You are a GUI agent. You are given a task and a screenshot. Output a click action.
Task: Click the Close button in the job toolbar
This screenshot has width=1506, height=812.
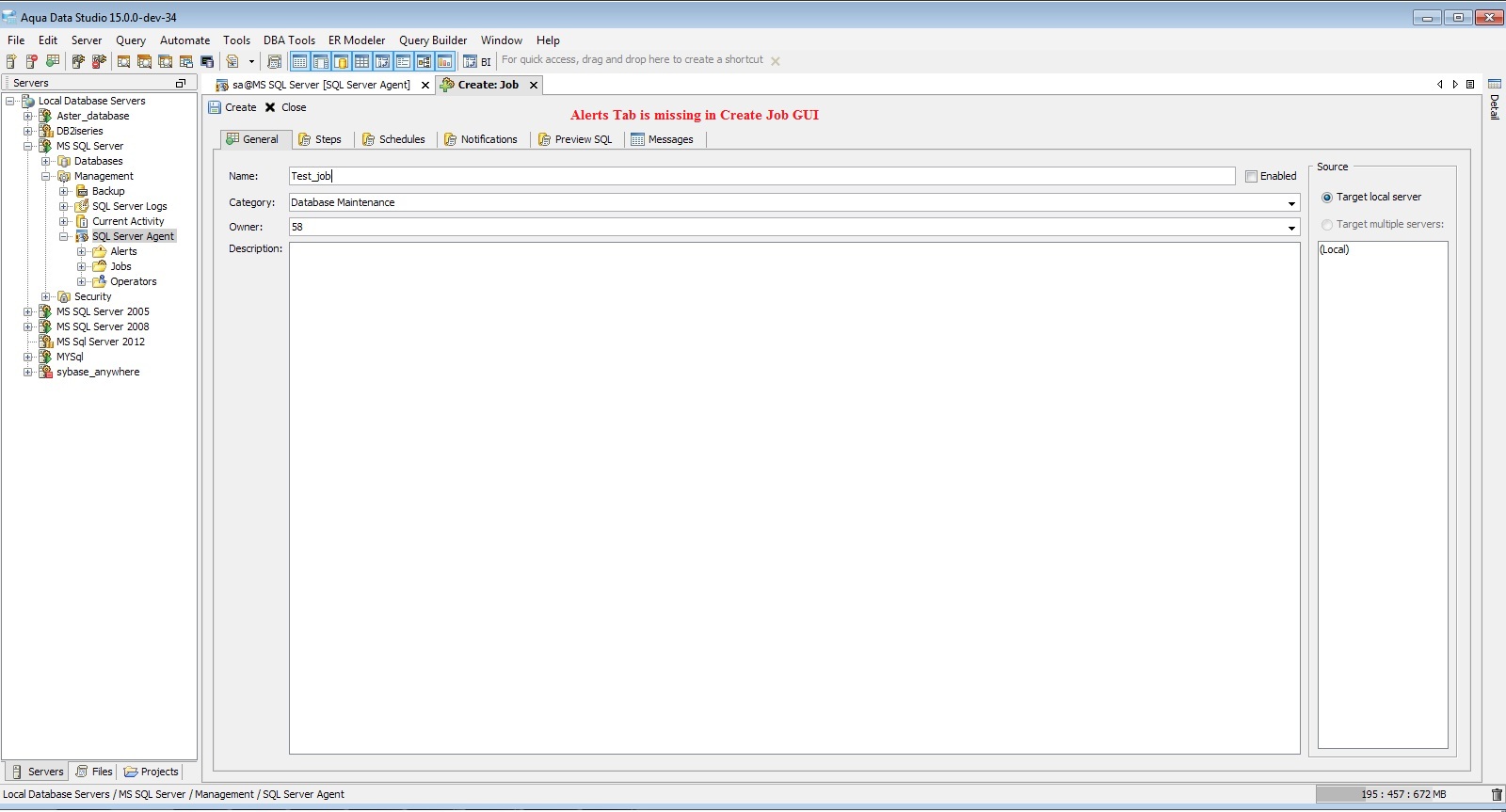[x=285, y=107]
